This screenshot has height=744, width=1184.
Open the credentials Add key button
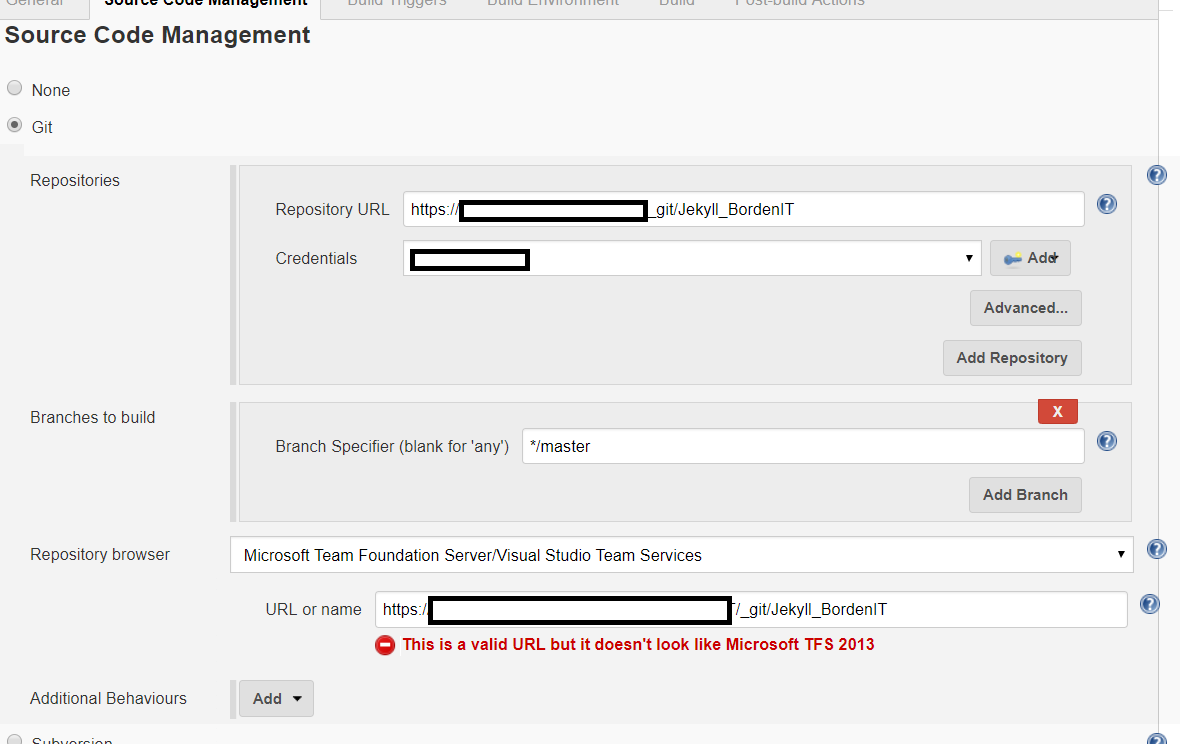click(1030, 258)
